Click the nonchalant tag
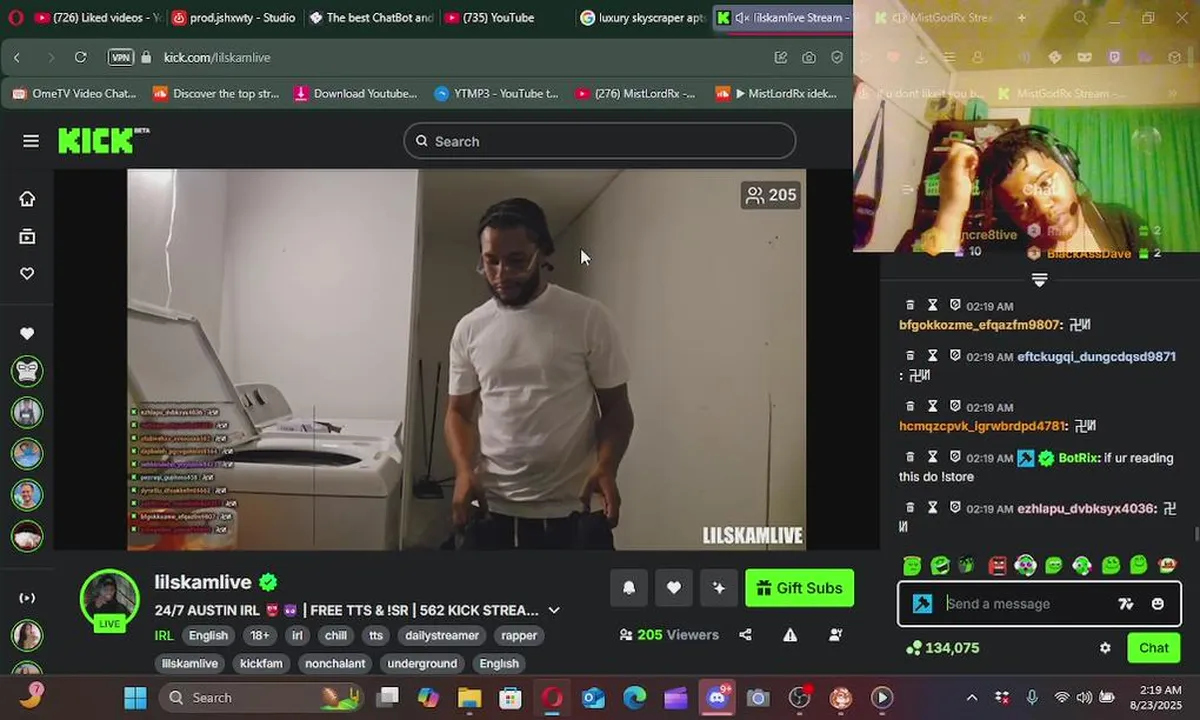 336,663
